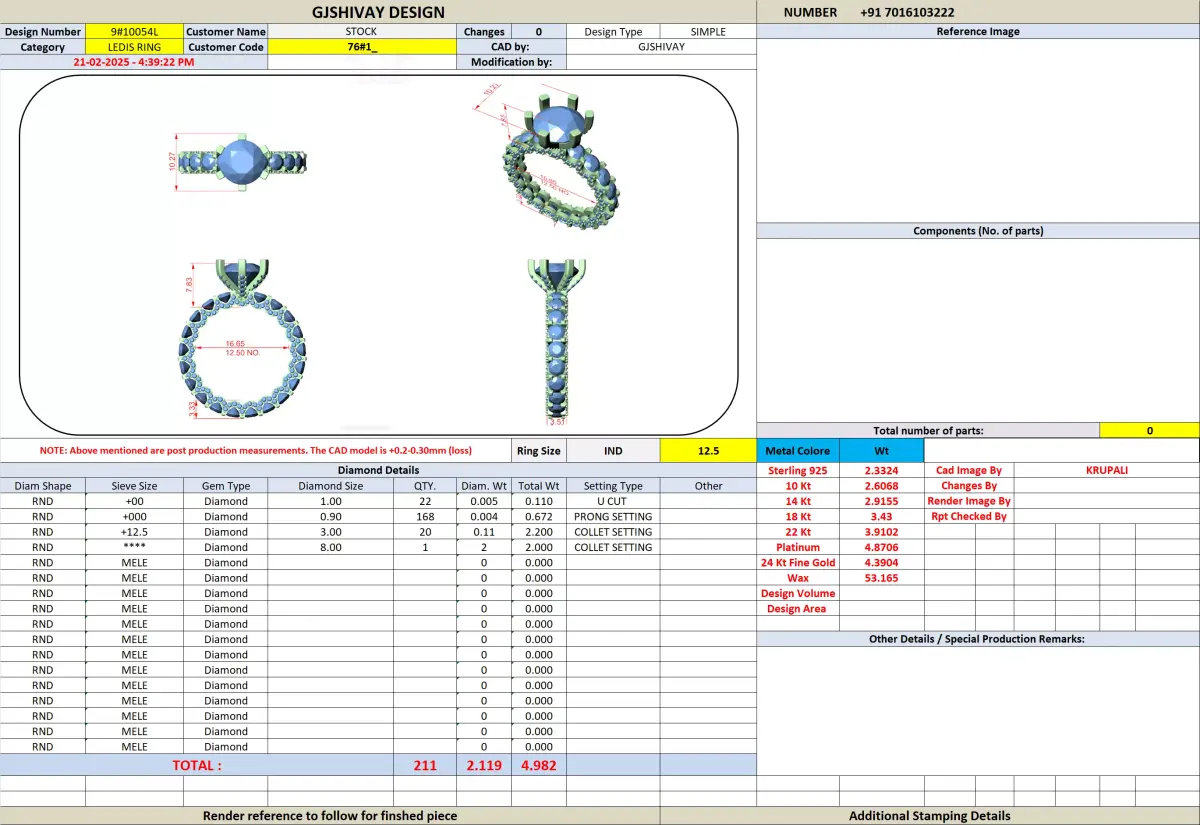Select 24 Kt Fine Gold weight 4.3904
The width and height of the screenshot is (1200, 825).
point(881,563)
